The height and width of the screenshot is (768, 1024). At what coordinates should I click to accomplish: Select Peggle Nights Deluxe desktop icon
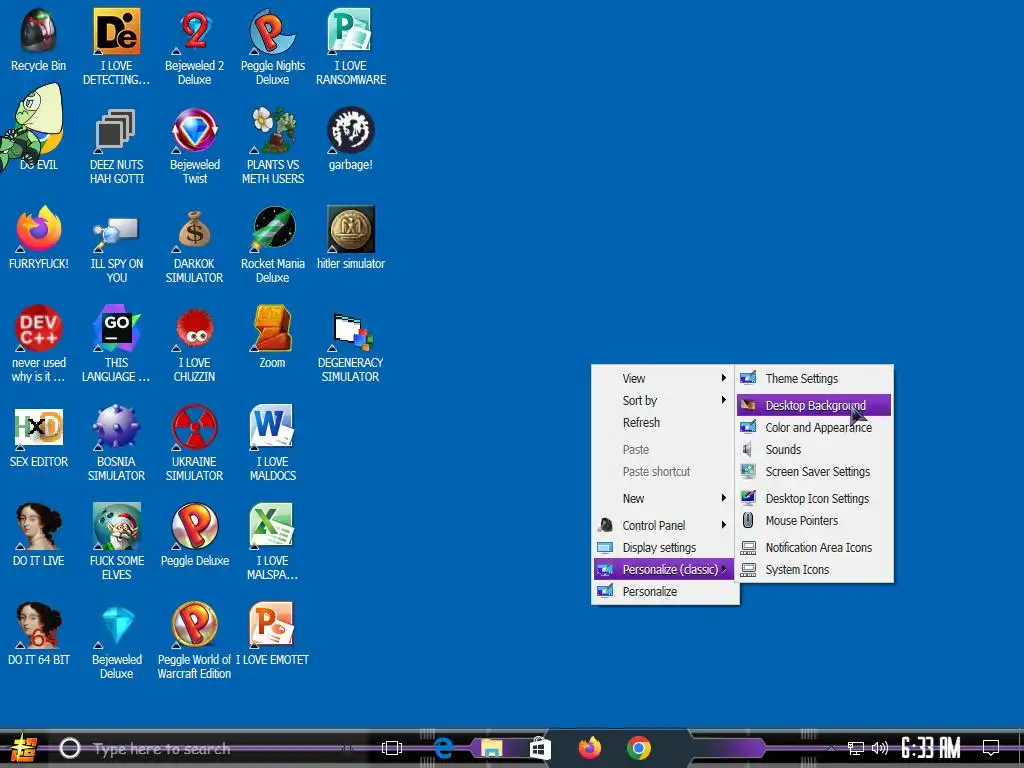tap(272, 31)
